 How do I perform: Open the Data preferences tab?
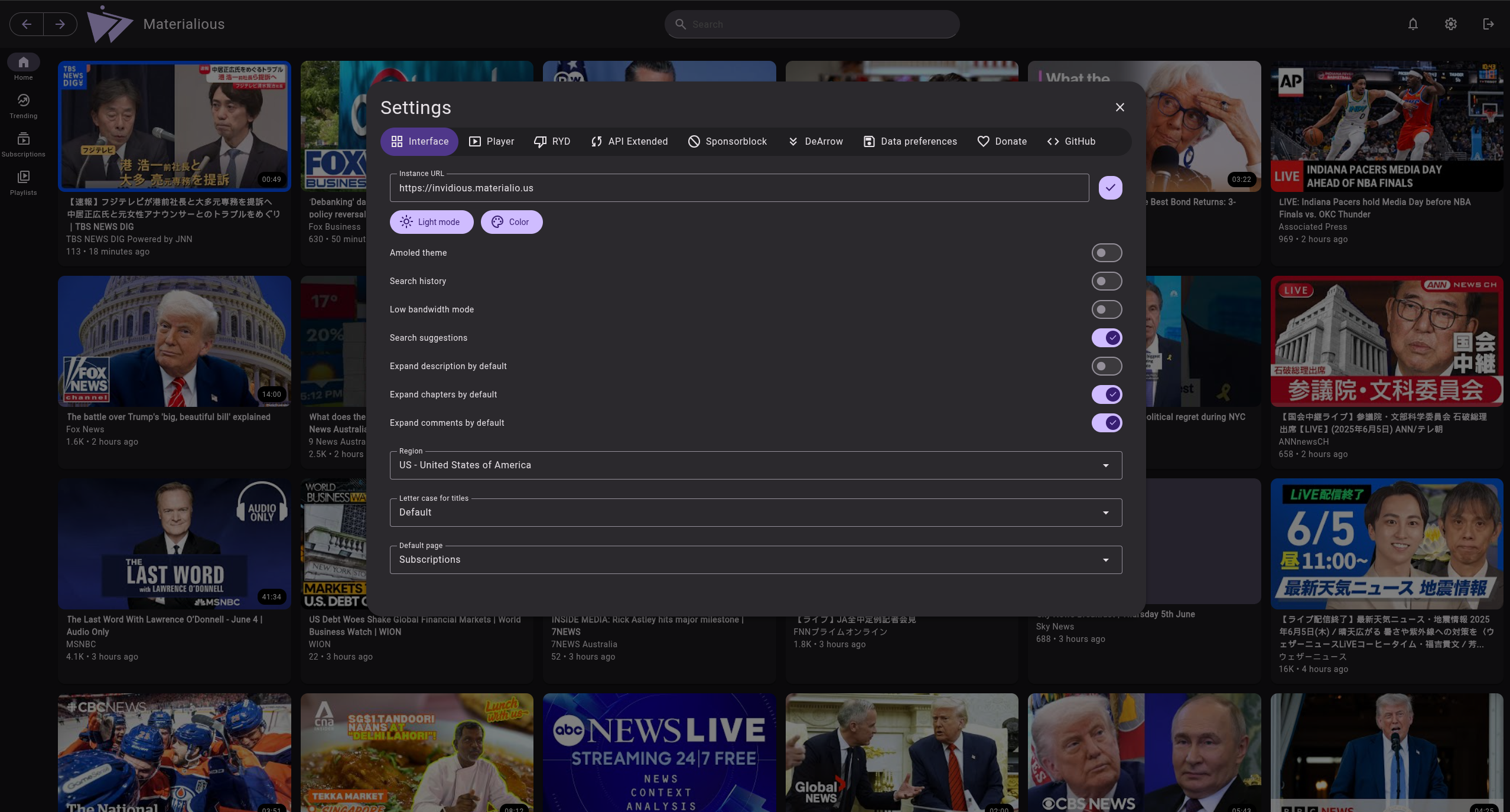click(910, 142)
